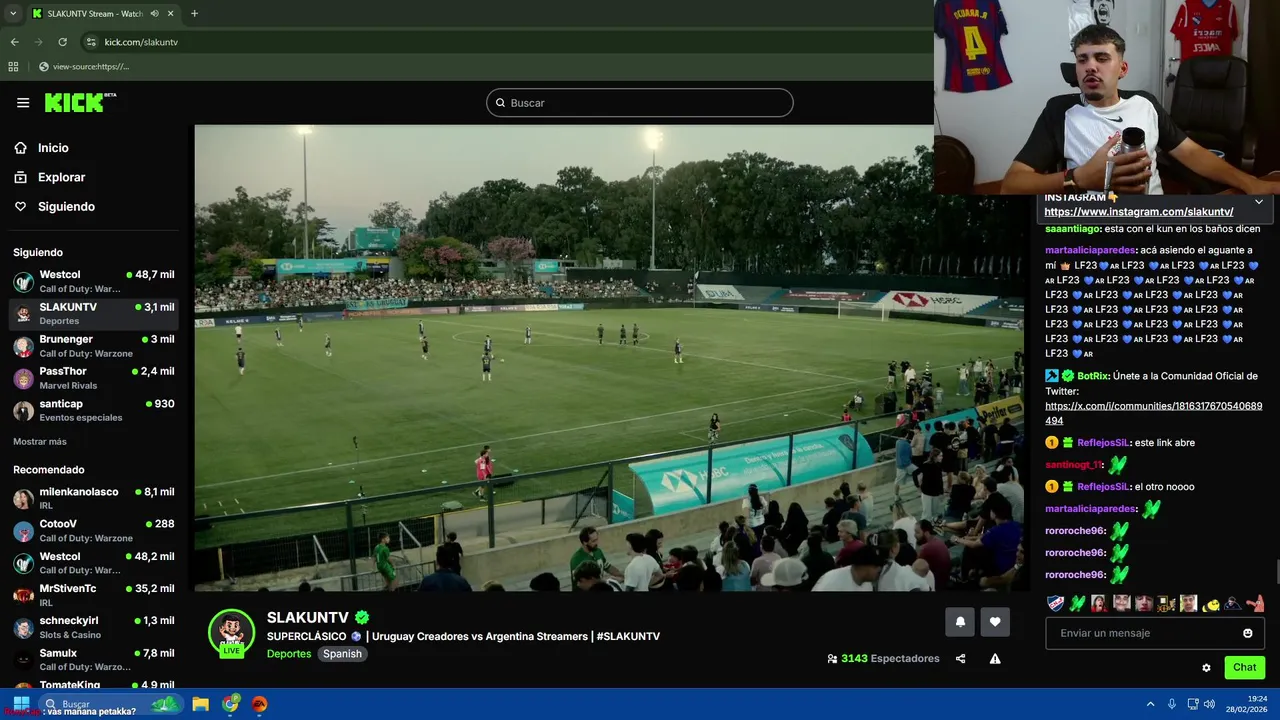This screenshot has width=1280, height=720.
Task: Select the SLAKUNTV Stream browser tab
Action: (x=102, y=14)
